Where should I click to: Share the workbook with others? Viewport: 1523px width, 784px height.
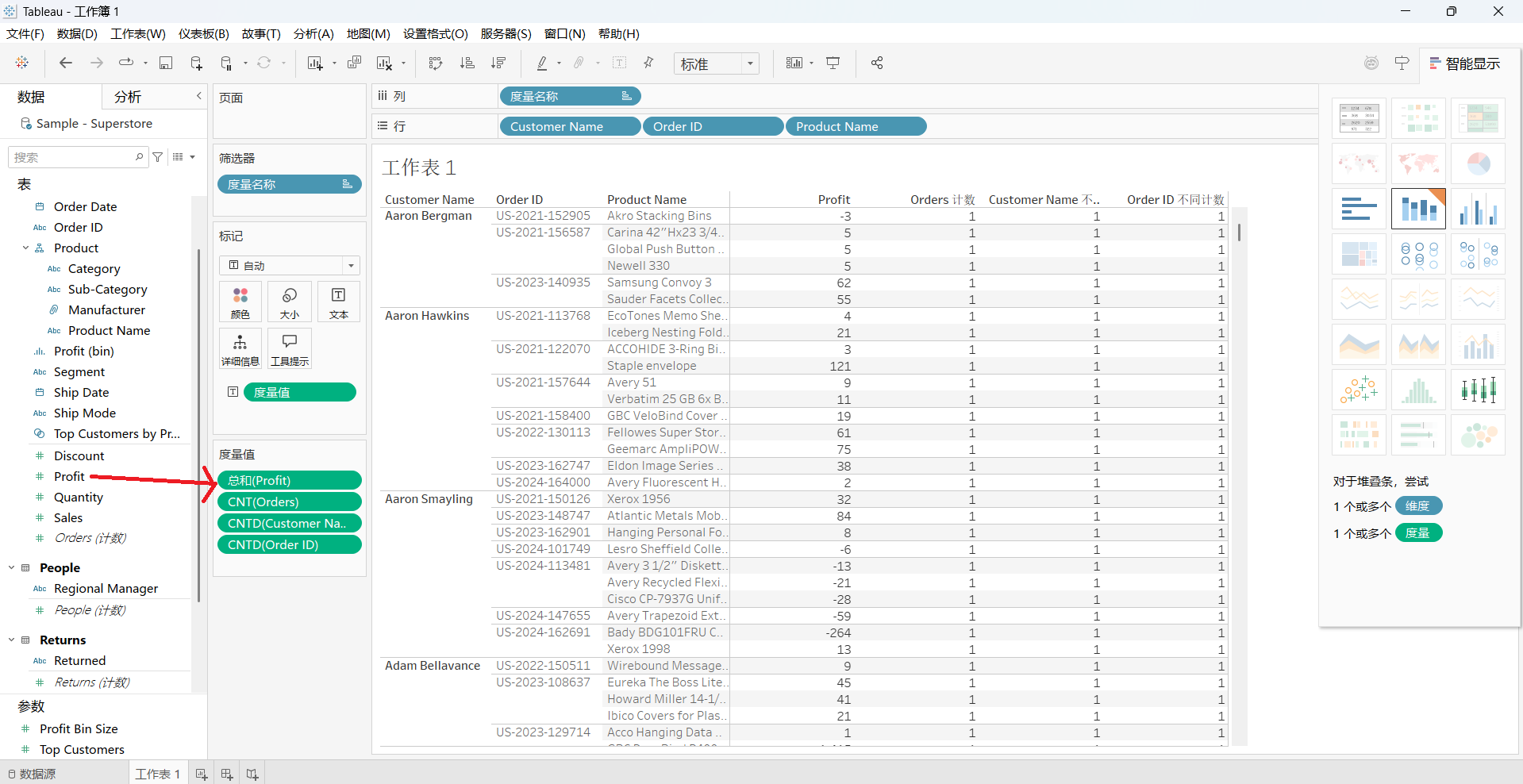click(877, 63)
